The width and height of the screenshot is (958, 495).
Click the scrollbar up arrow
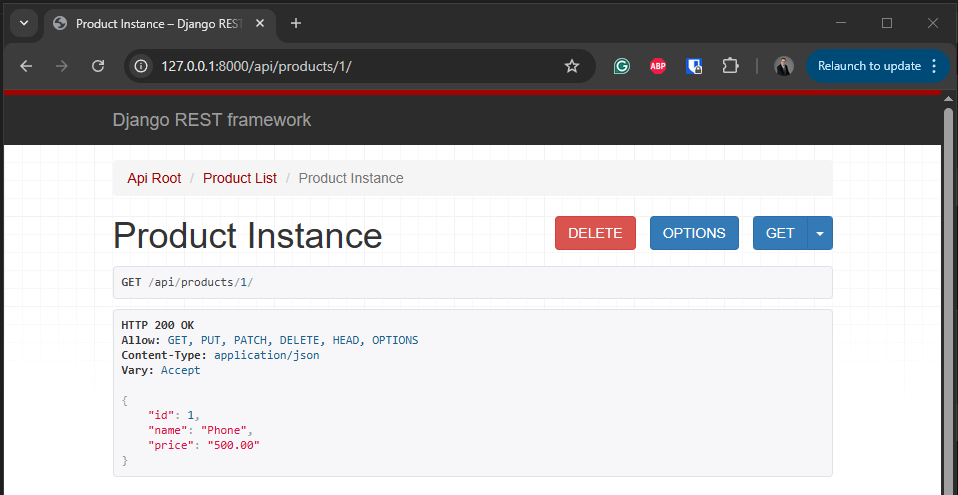948,98
